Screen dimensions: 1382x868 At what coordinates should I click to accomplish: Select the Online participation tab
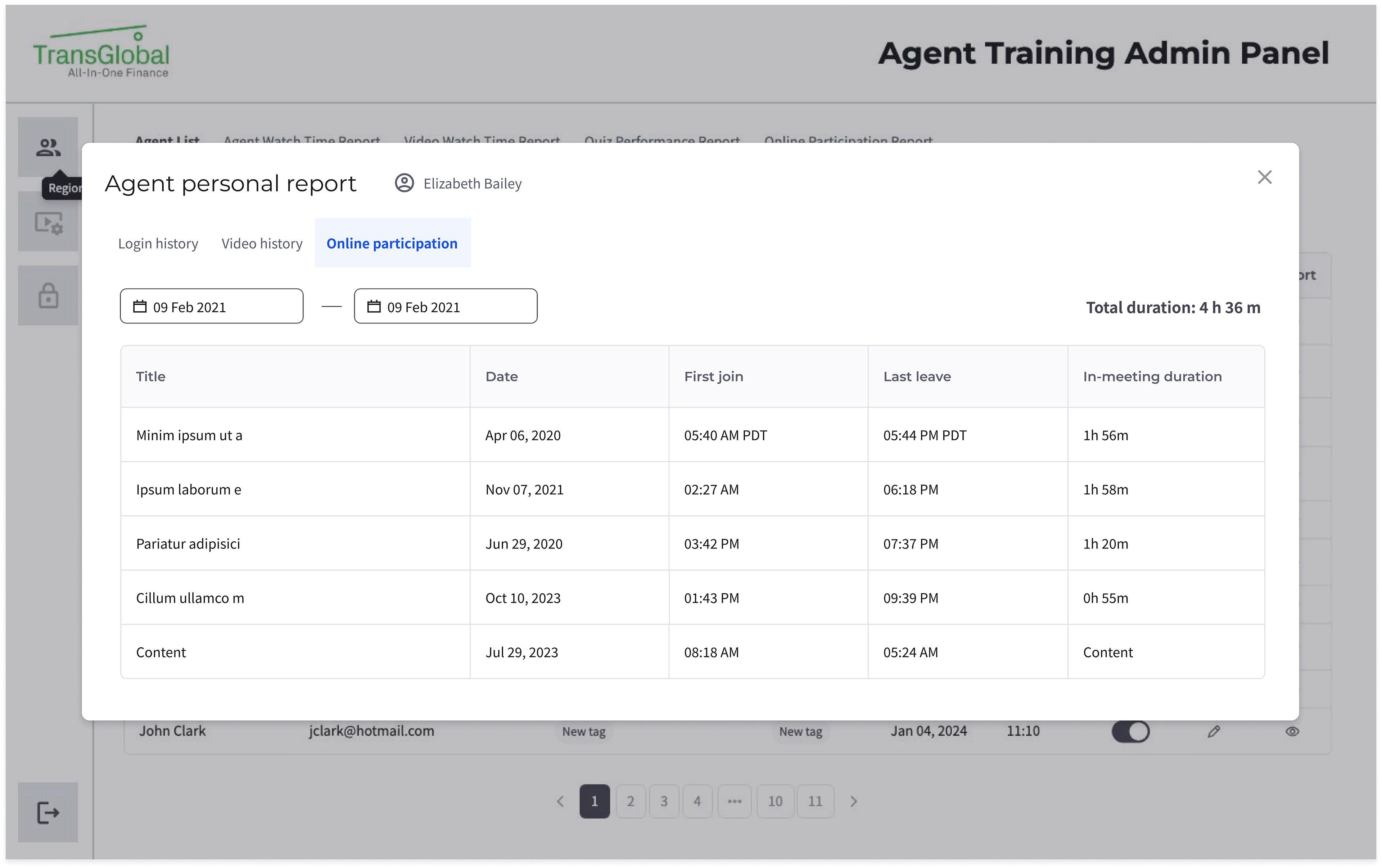(392, 243)
